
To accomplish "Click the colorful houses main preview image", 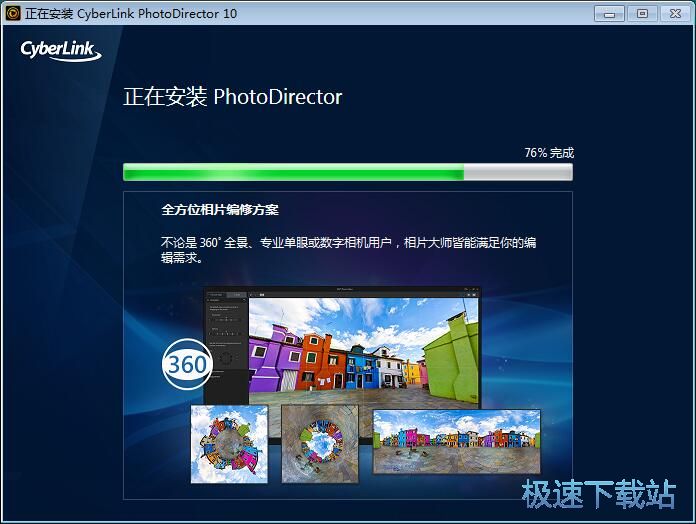I will point(364,351).
